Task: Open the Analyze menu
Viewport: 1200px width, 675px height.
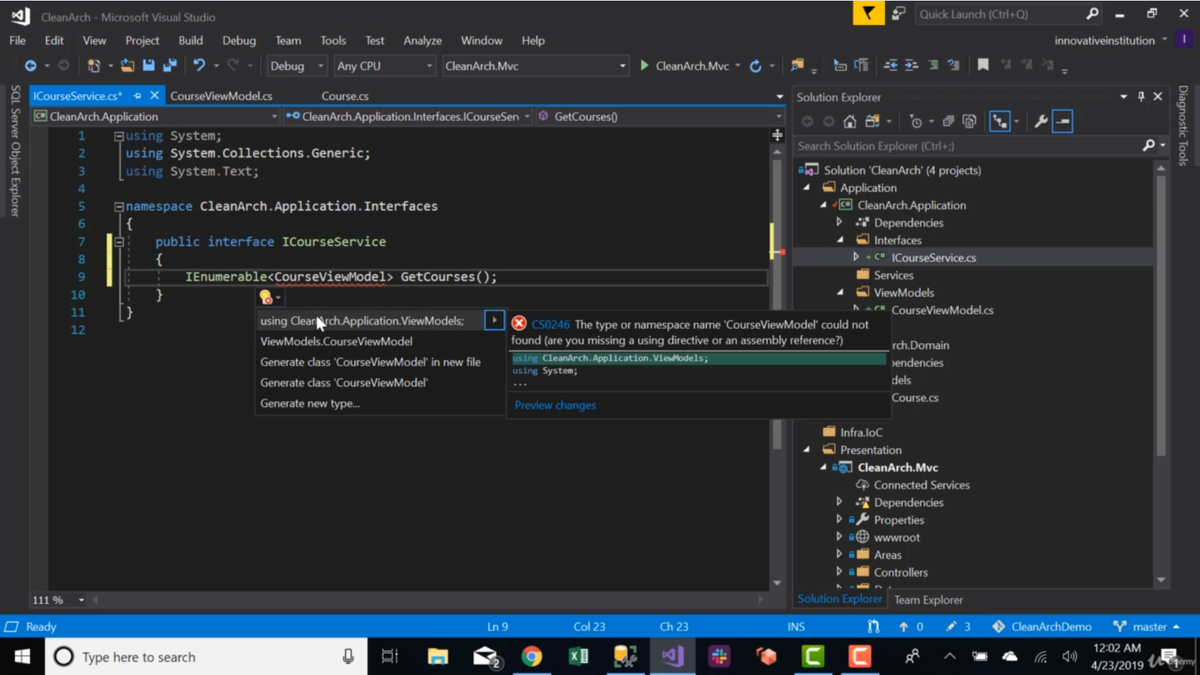Action: click(x=422, y=41)
